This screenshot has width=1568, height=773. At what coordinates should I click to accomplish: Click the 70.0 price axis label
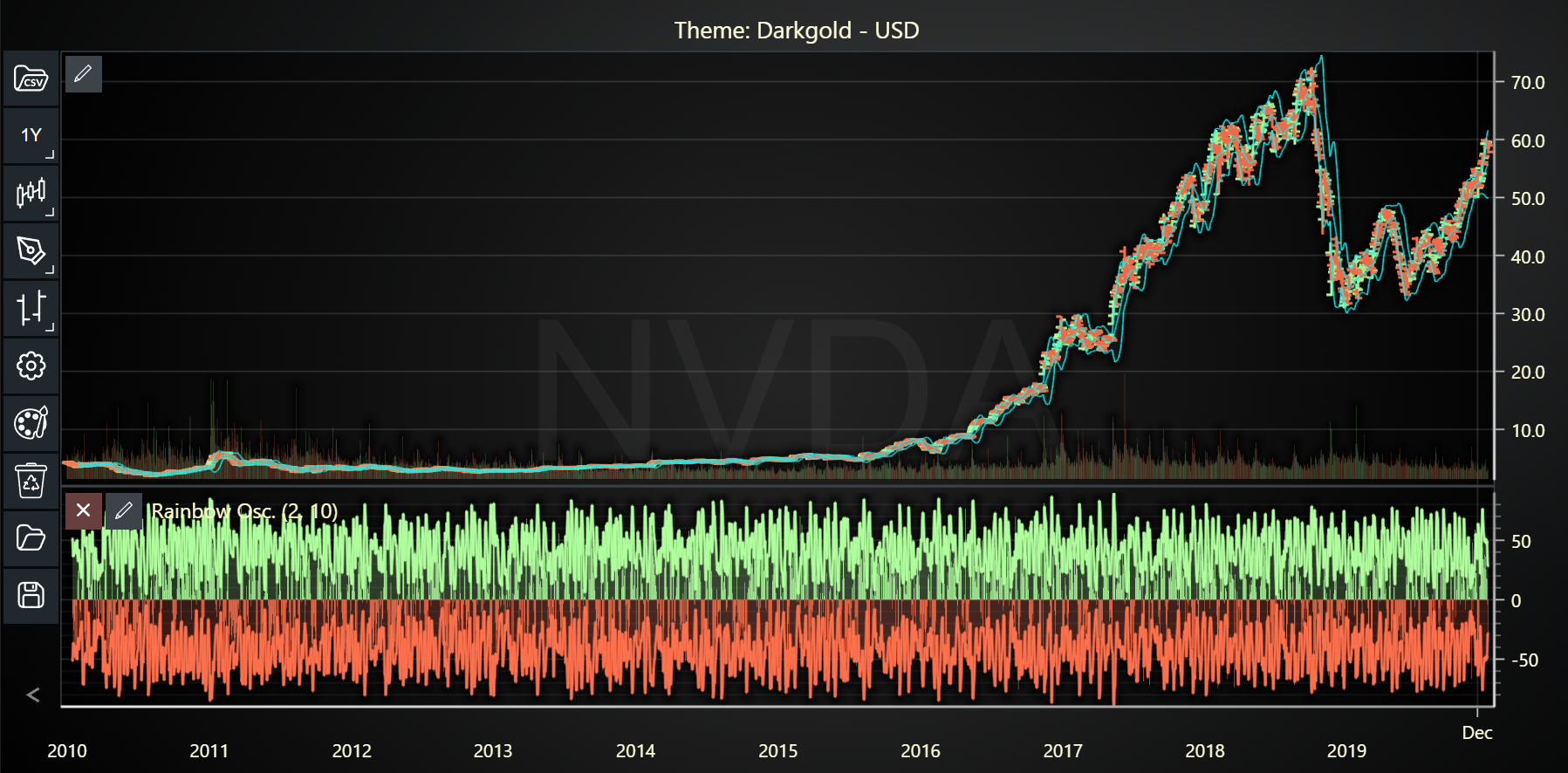point(1528,83)
